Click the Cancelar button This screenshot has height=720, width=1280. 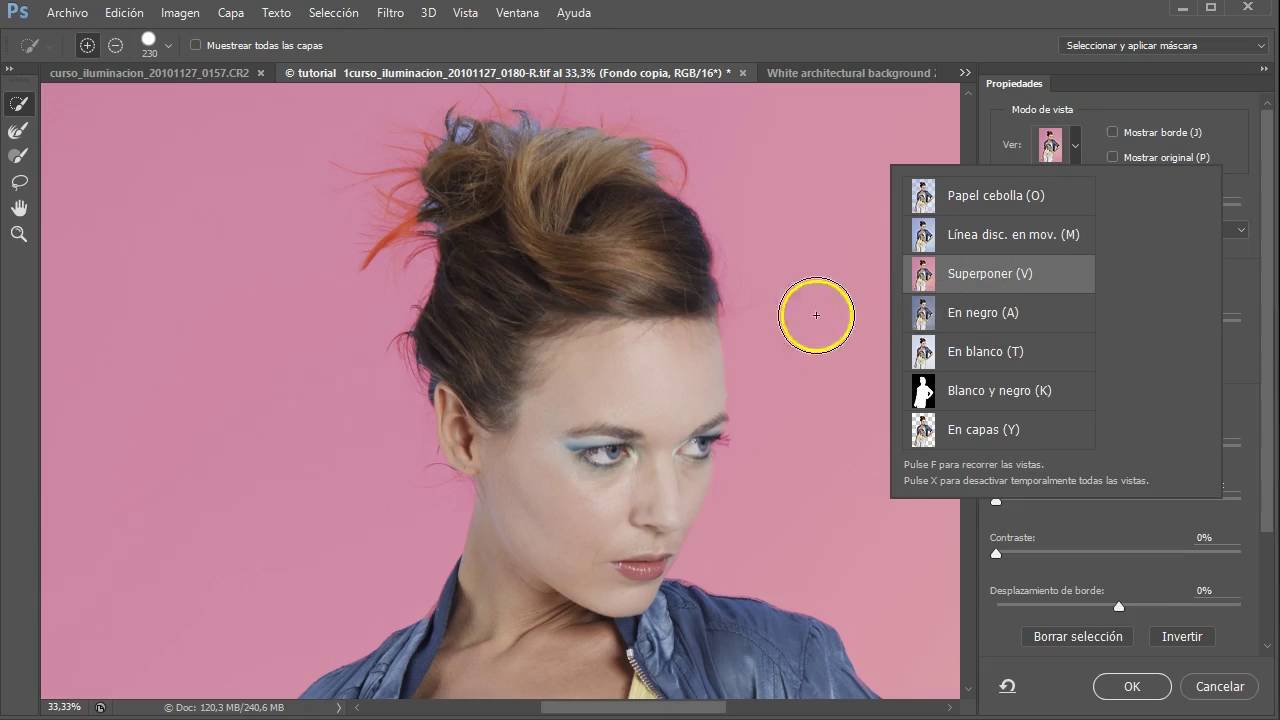coord(1220,687)
